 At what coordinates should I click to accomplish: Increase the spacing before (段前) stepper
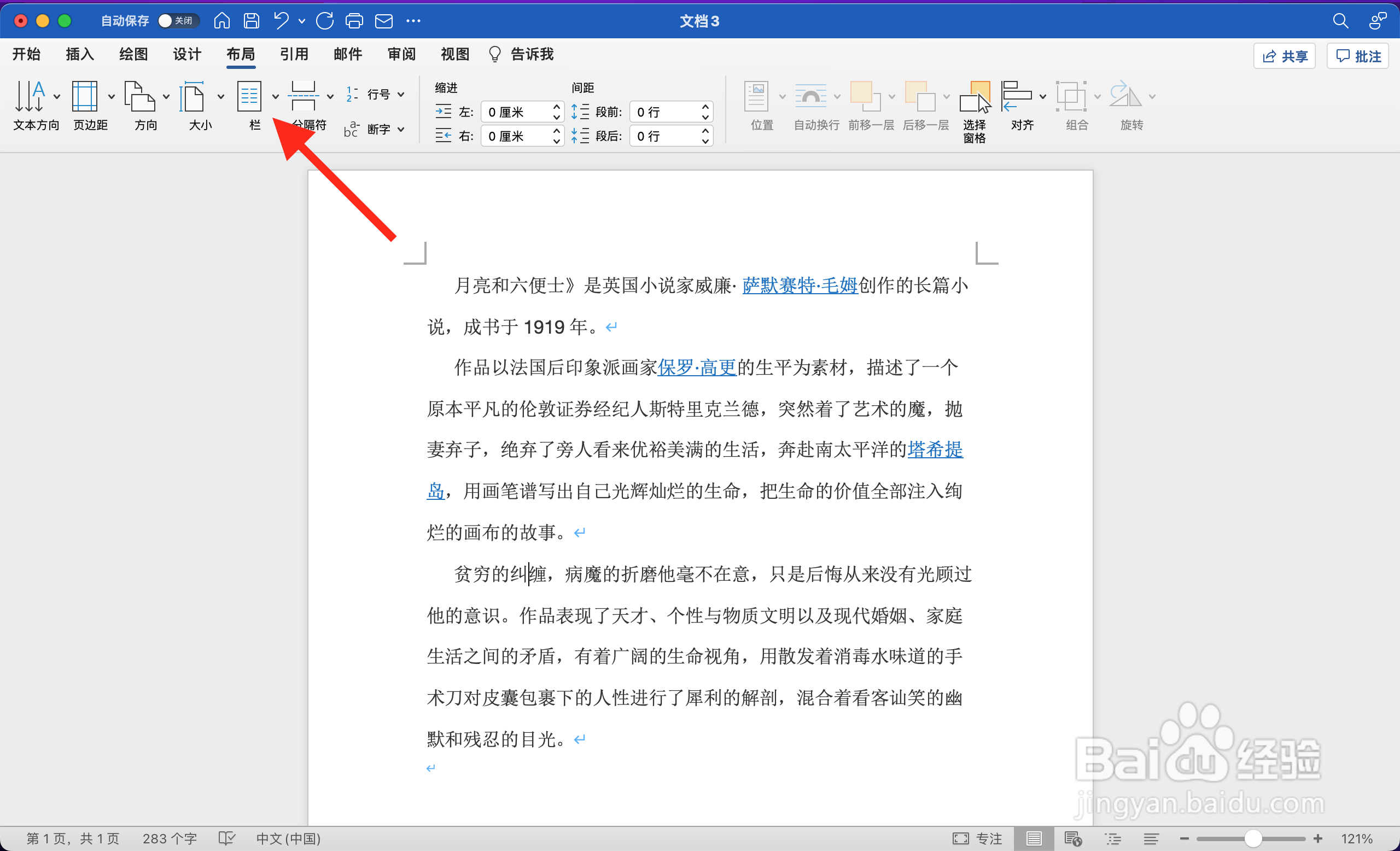click(x=705, y=107)
